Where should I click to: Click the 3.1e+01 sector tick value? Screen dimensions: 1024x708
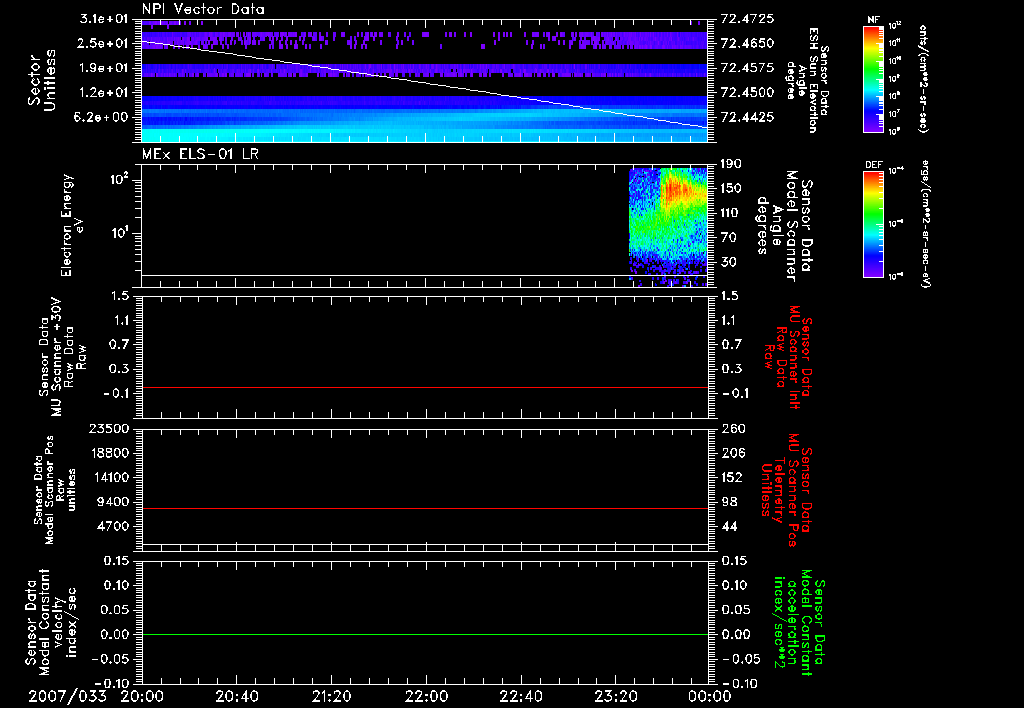click(104, 19)
